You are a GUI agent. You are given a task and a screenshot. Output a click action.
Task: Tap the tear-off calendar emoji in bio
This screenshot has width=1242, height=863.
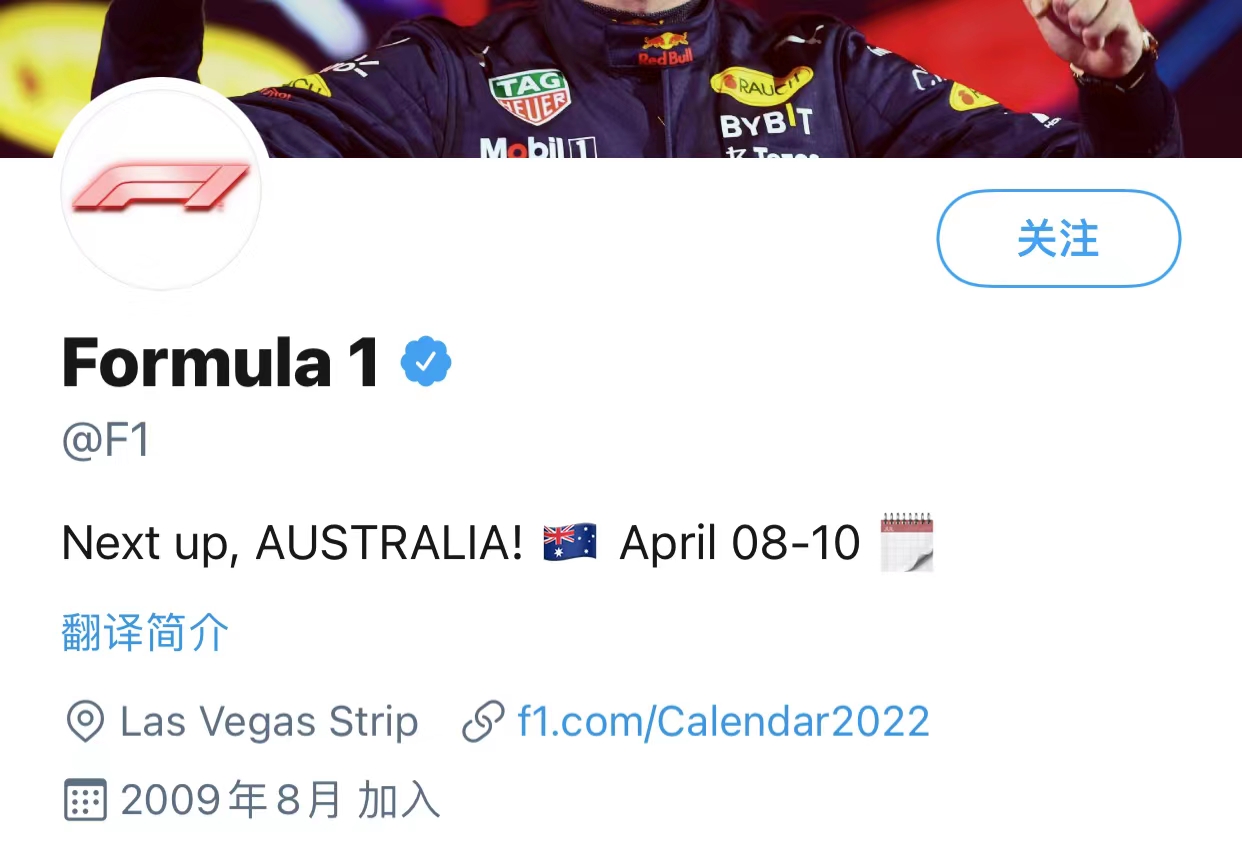point(907,543)
